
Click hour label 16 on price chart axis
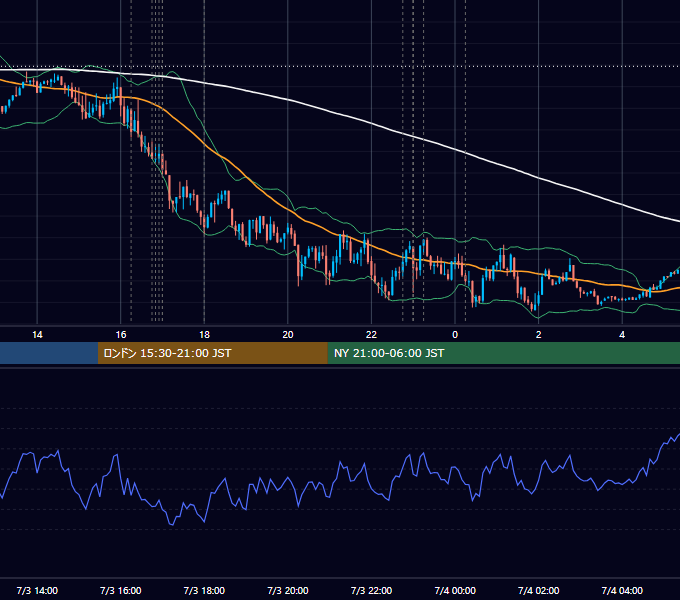(x=121, y=335)
